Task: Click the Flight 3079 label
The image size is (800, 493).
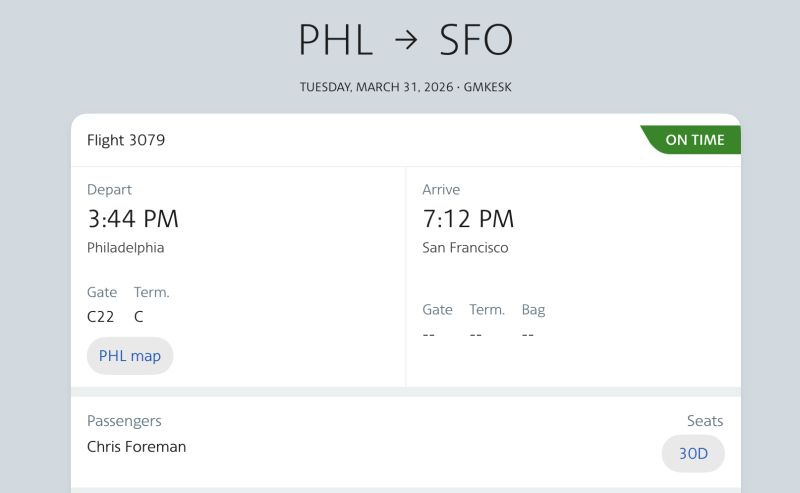Action: pos(126,140)
